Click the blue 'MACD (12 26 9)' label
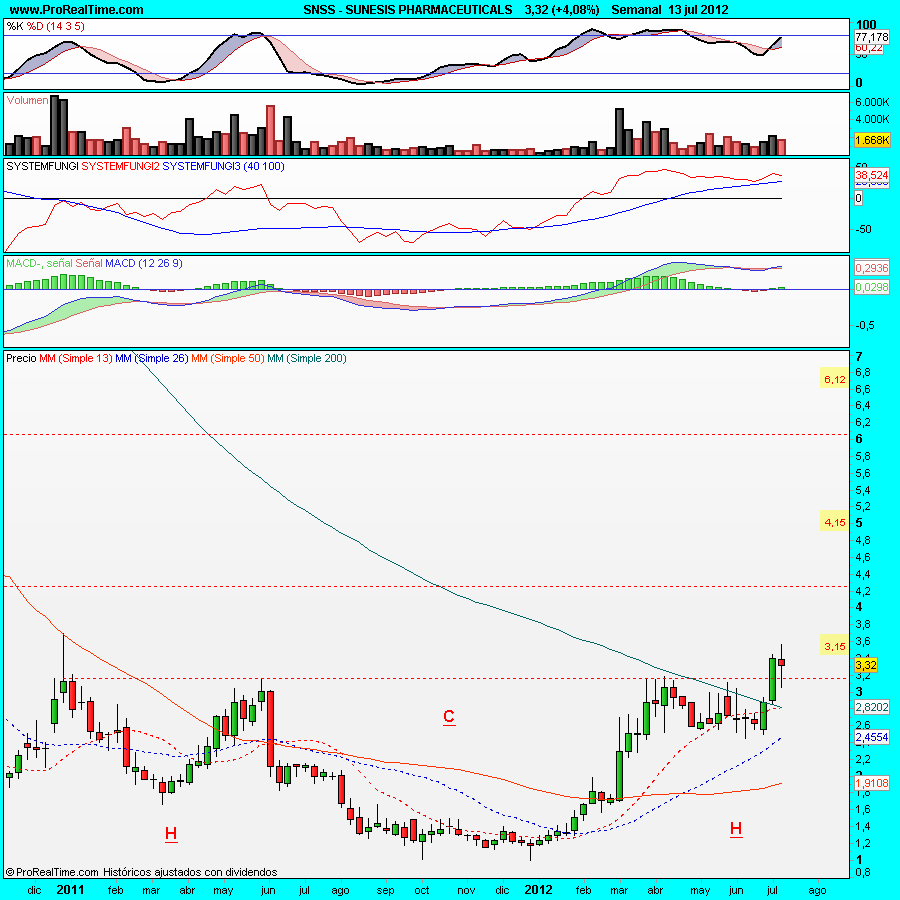 click(144, 263)
